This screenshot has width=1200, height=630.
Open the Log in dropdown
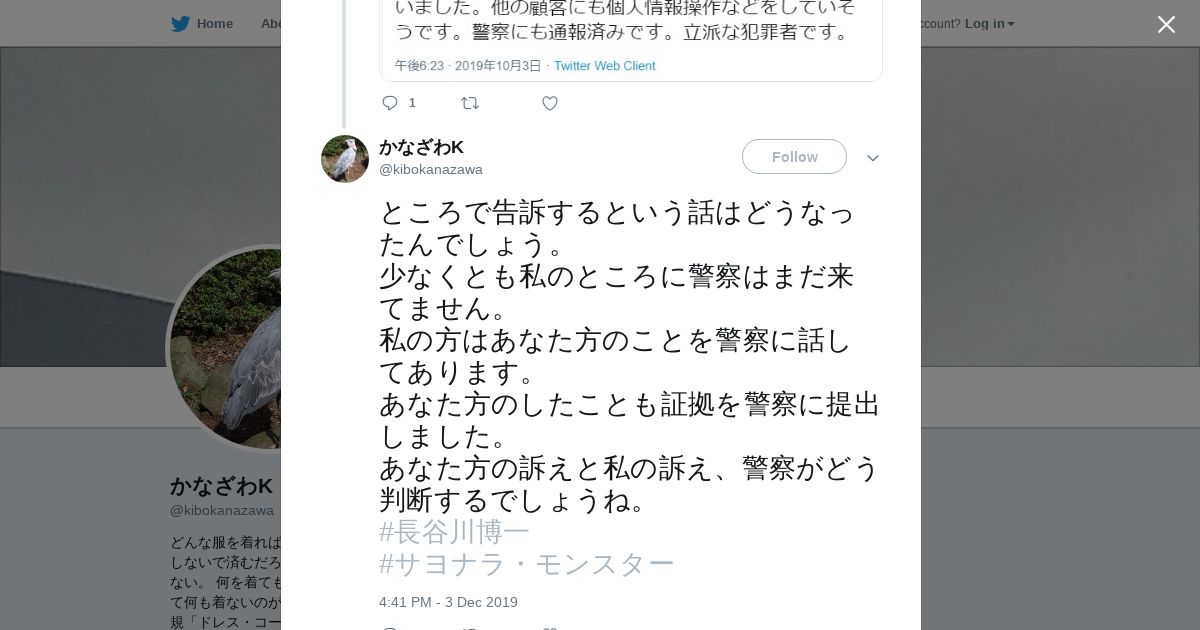point(989,24)
